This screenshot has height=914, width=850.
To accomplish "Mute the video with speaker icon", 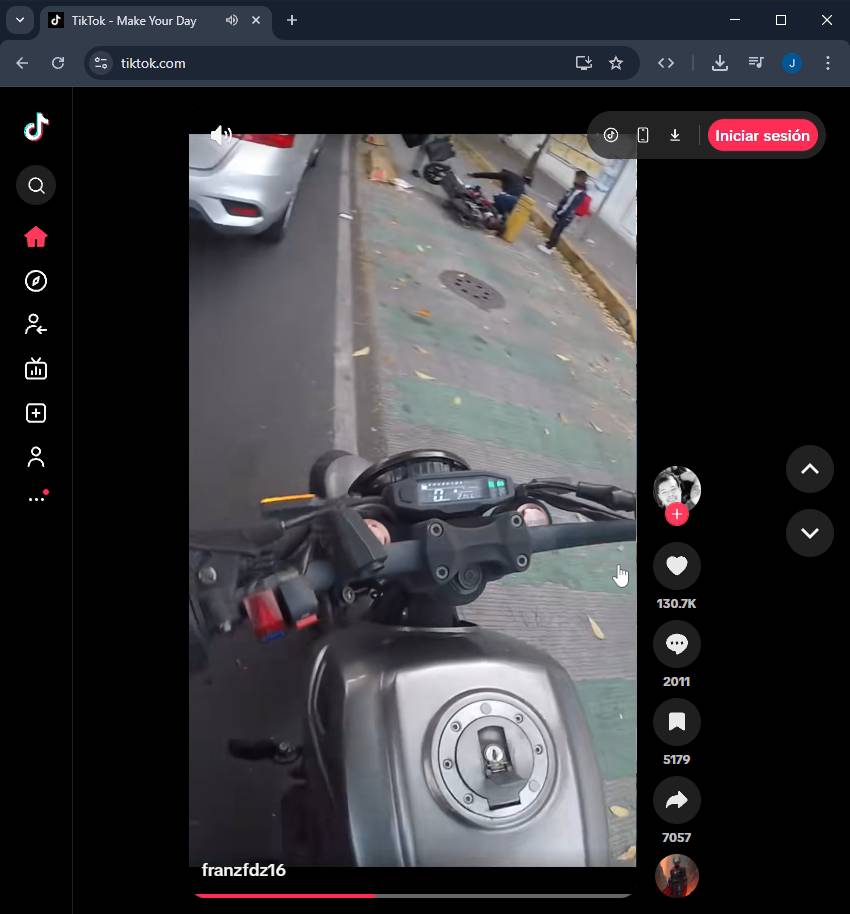I will (221, 135).
